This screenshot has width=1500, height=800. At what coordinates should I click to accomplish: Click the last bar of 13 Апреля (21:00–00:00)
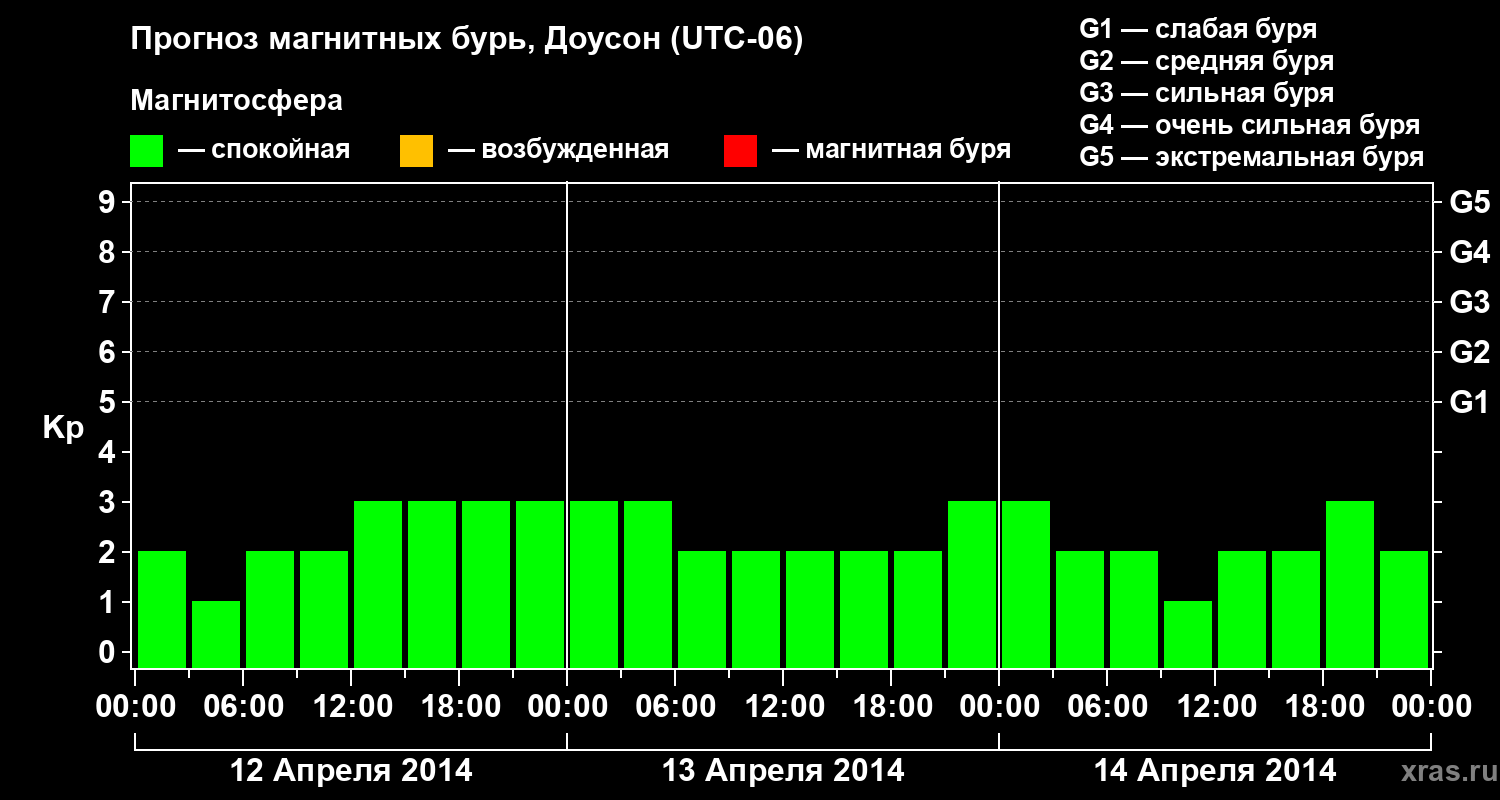pos(972,584)
